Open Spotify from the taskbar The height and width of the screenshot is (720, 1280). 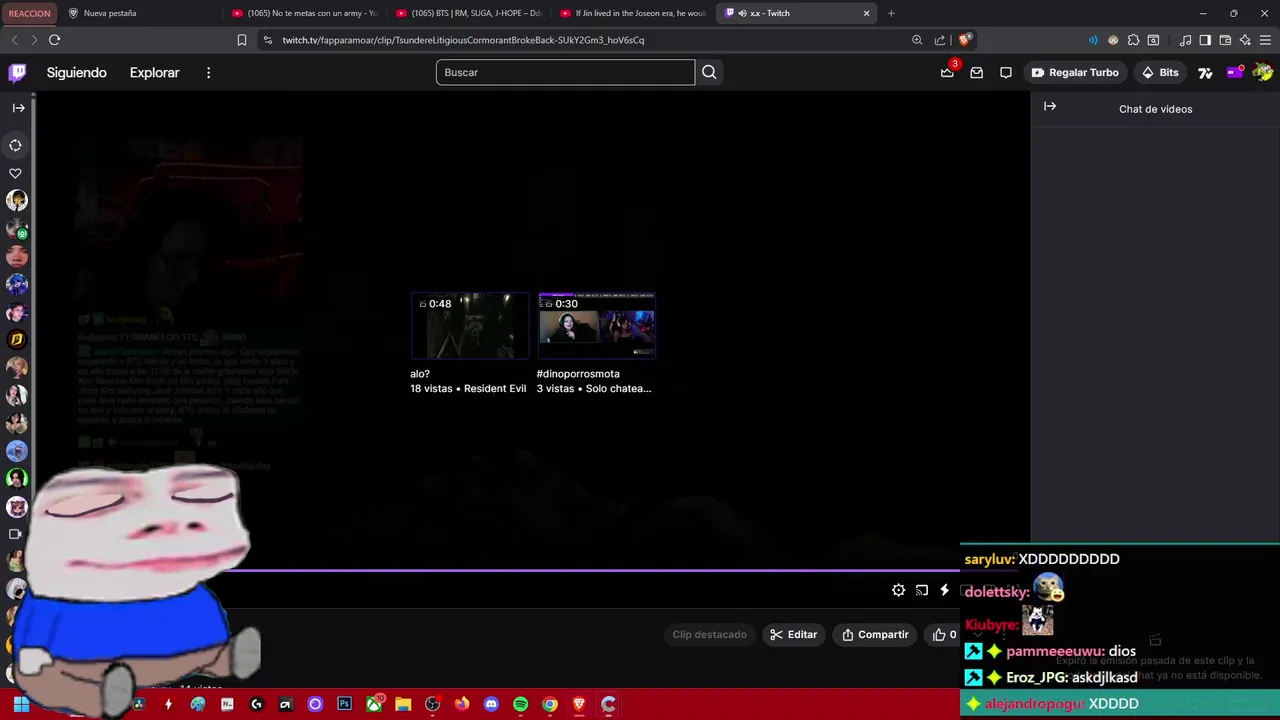click(x=520, y=704)
